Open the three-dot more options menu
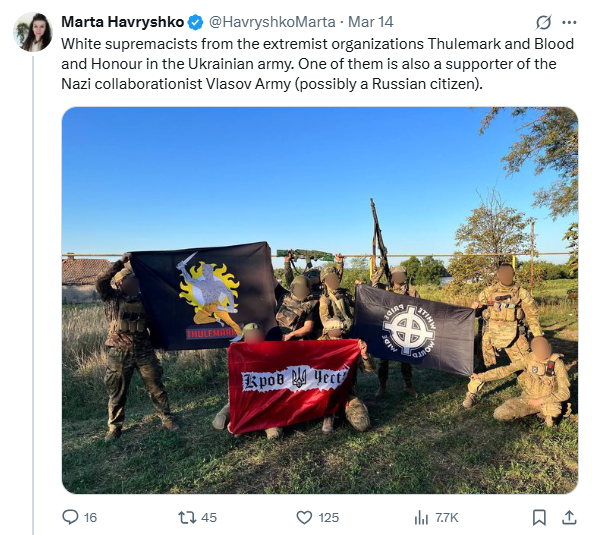This screenshot has width=592, height=535. click(x=569, y=23)
